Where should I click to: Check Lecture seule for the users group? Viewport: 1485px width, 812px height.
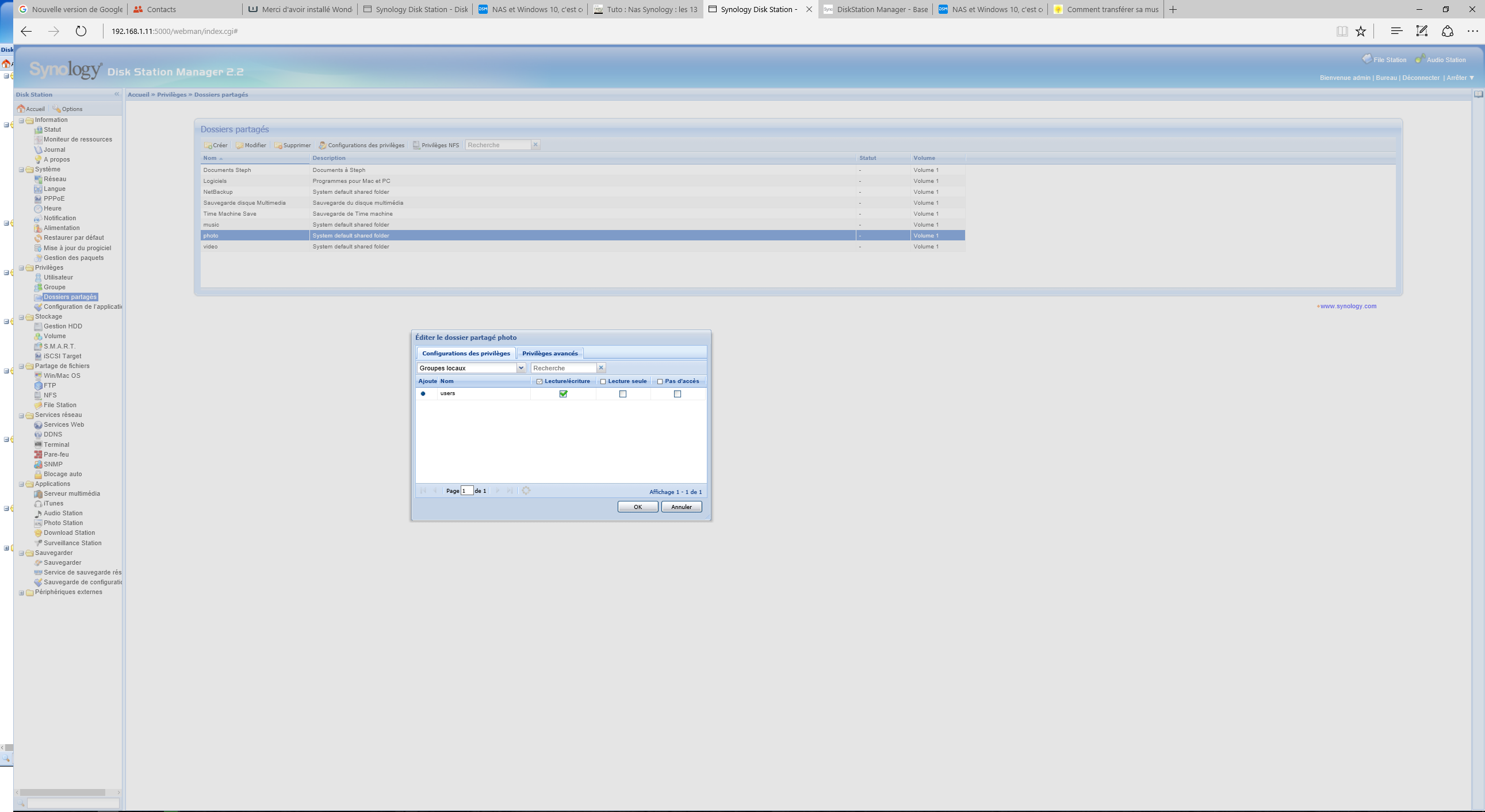pyautogui.click(x=623, y=394)
